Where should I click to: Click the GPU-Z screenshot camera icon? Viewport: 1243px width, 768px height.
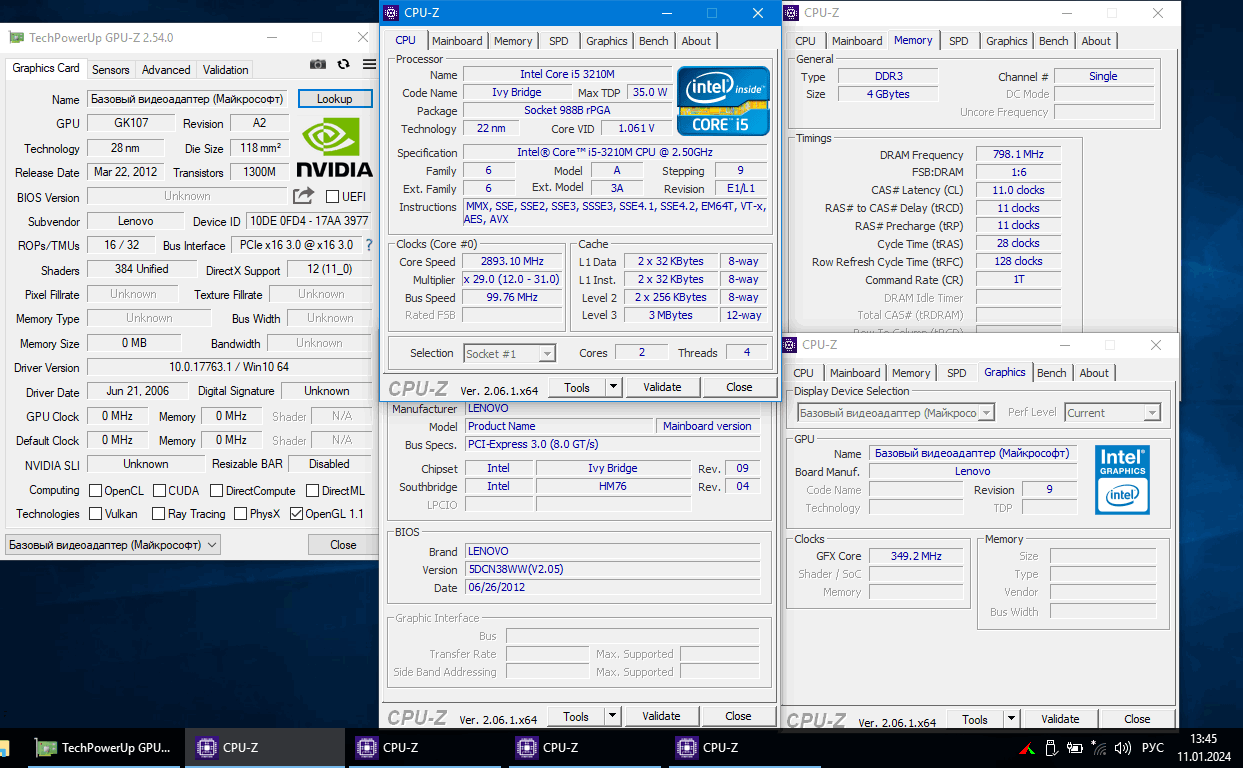click(x=318, y=64)
